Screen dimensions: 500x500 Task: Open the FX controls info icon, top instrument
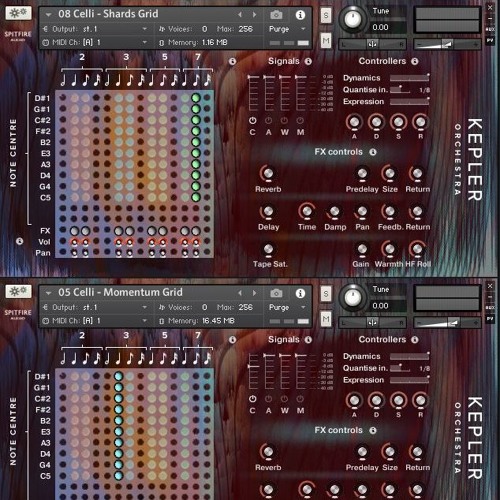point(373,152)
